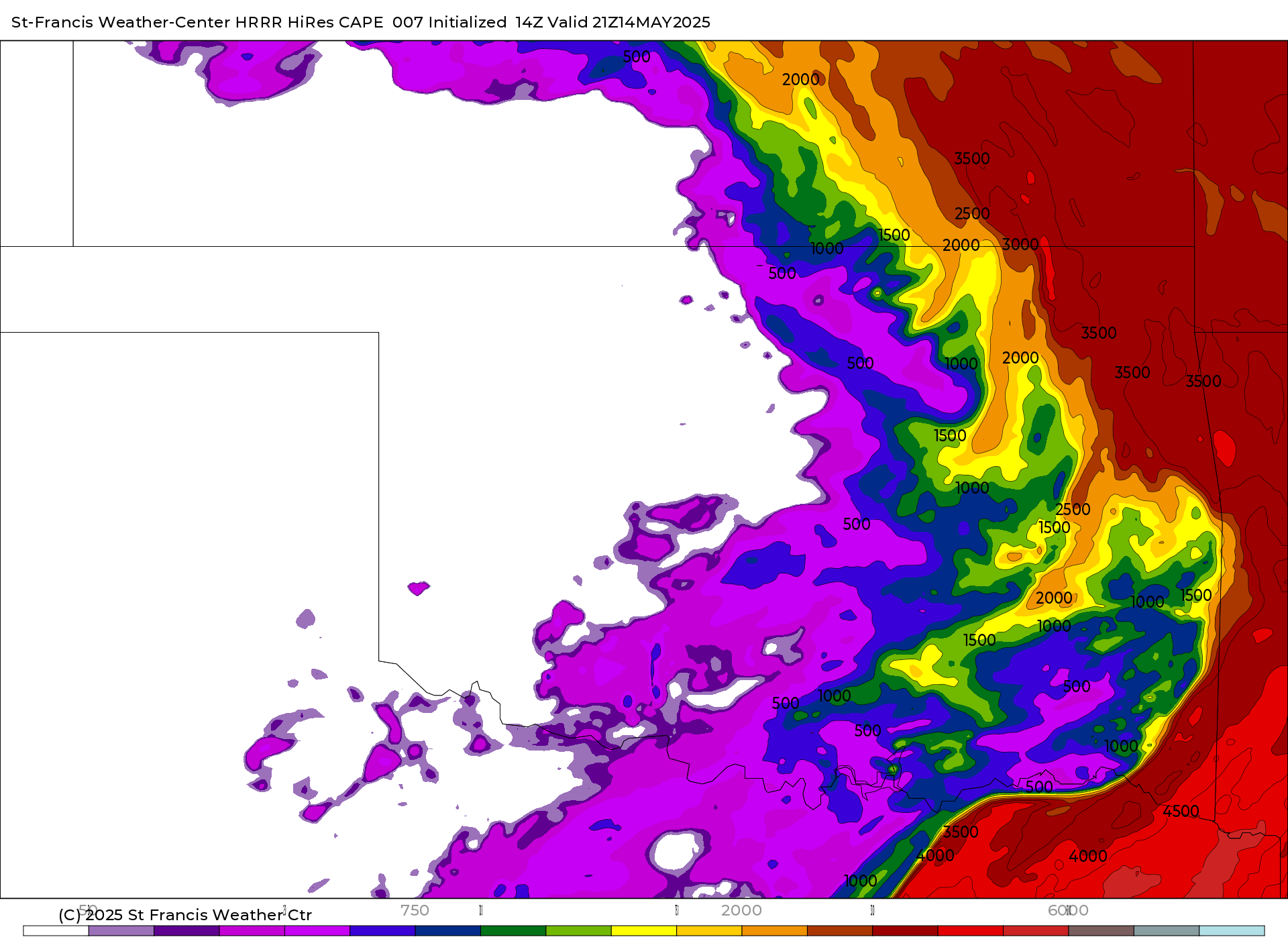Image resolution: width=1288 pixels, height=939 pixels.
Task: Click the dark maroon swatch in the legend
Action: click(905, 931)
